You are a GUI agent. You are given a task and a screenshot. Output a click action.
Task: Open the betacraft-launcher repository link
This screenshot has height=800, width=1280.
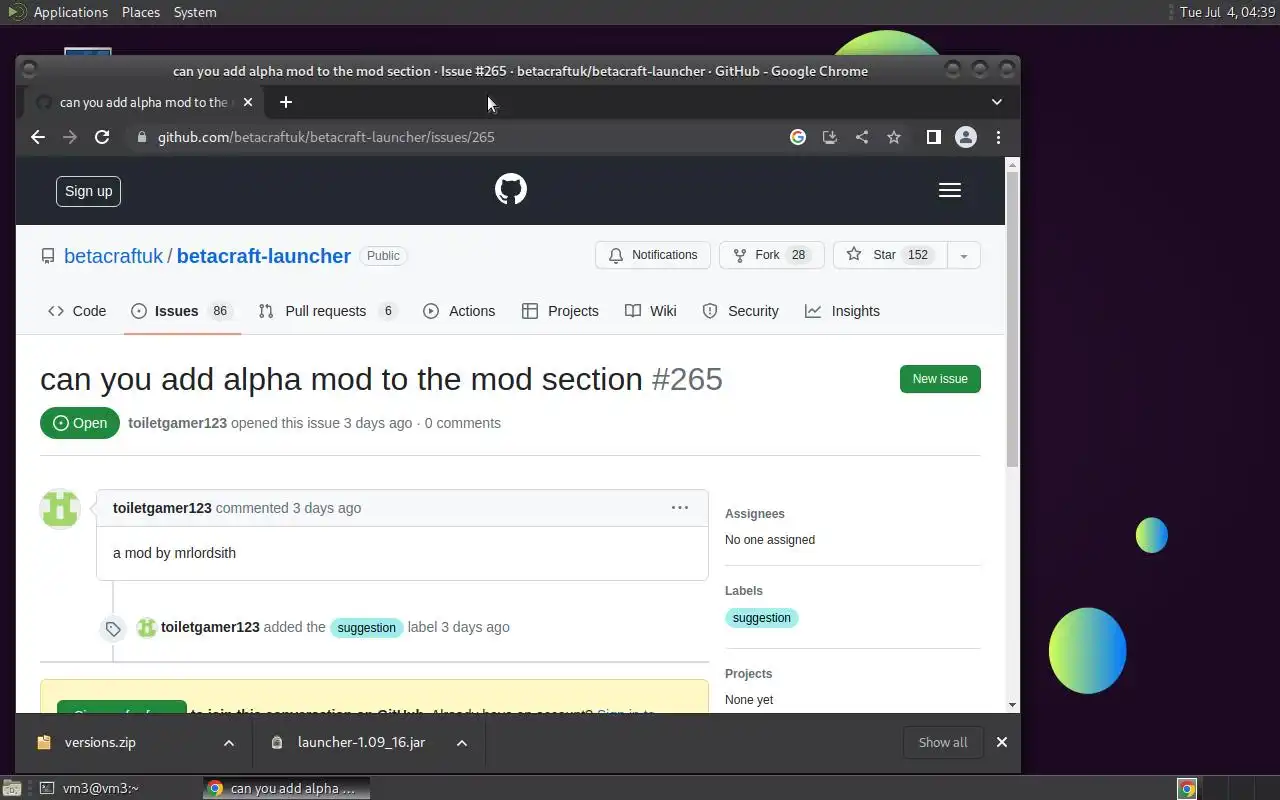click(x=264, y=256)
